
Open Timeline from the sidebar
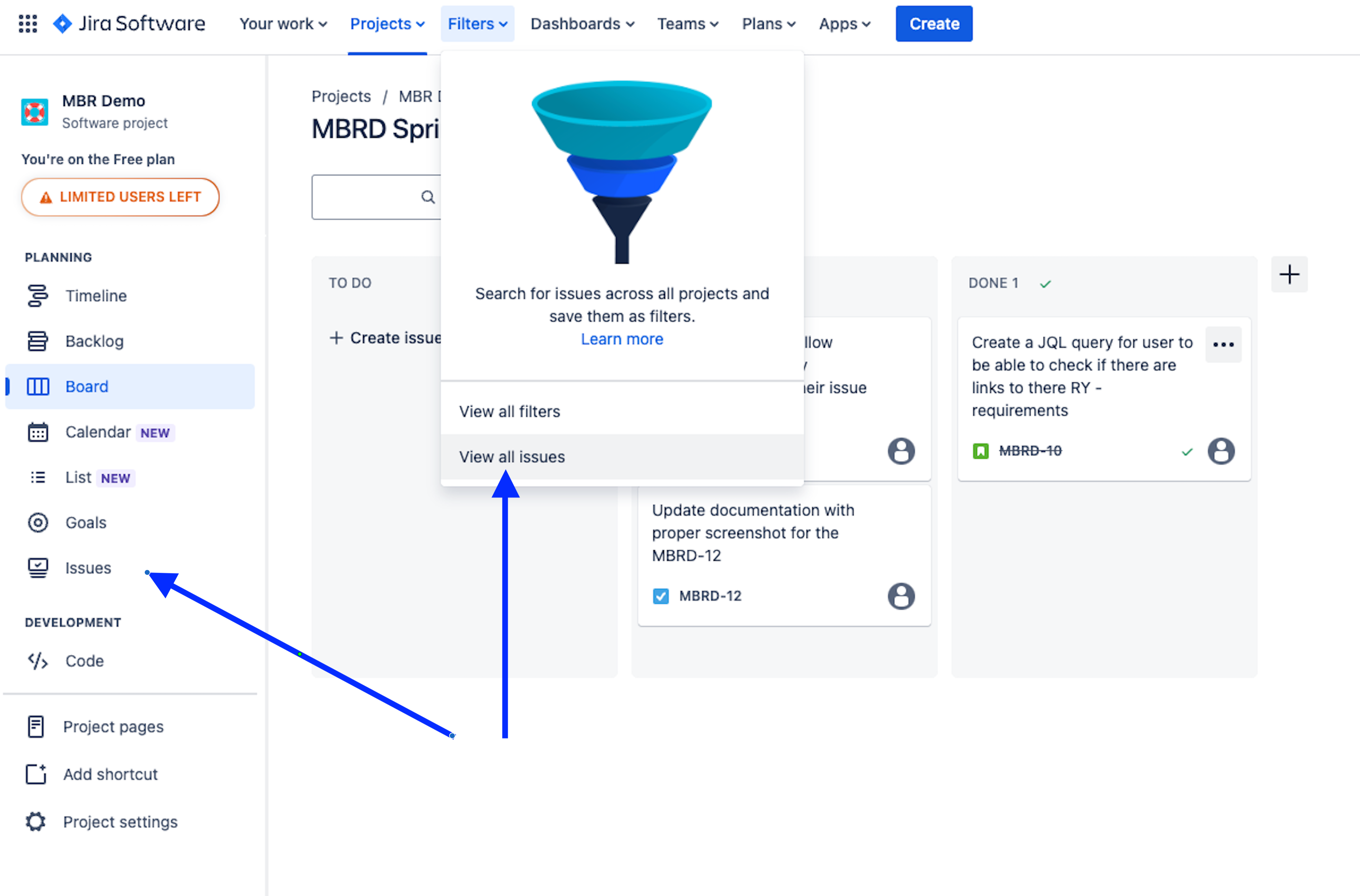(x=95, y=296)
